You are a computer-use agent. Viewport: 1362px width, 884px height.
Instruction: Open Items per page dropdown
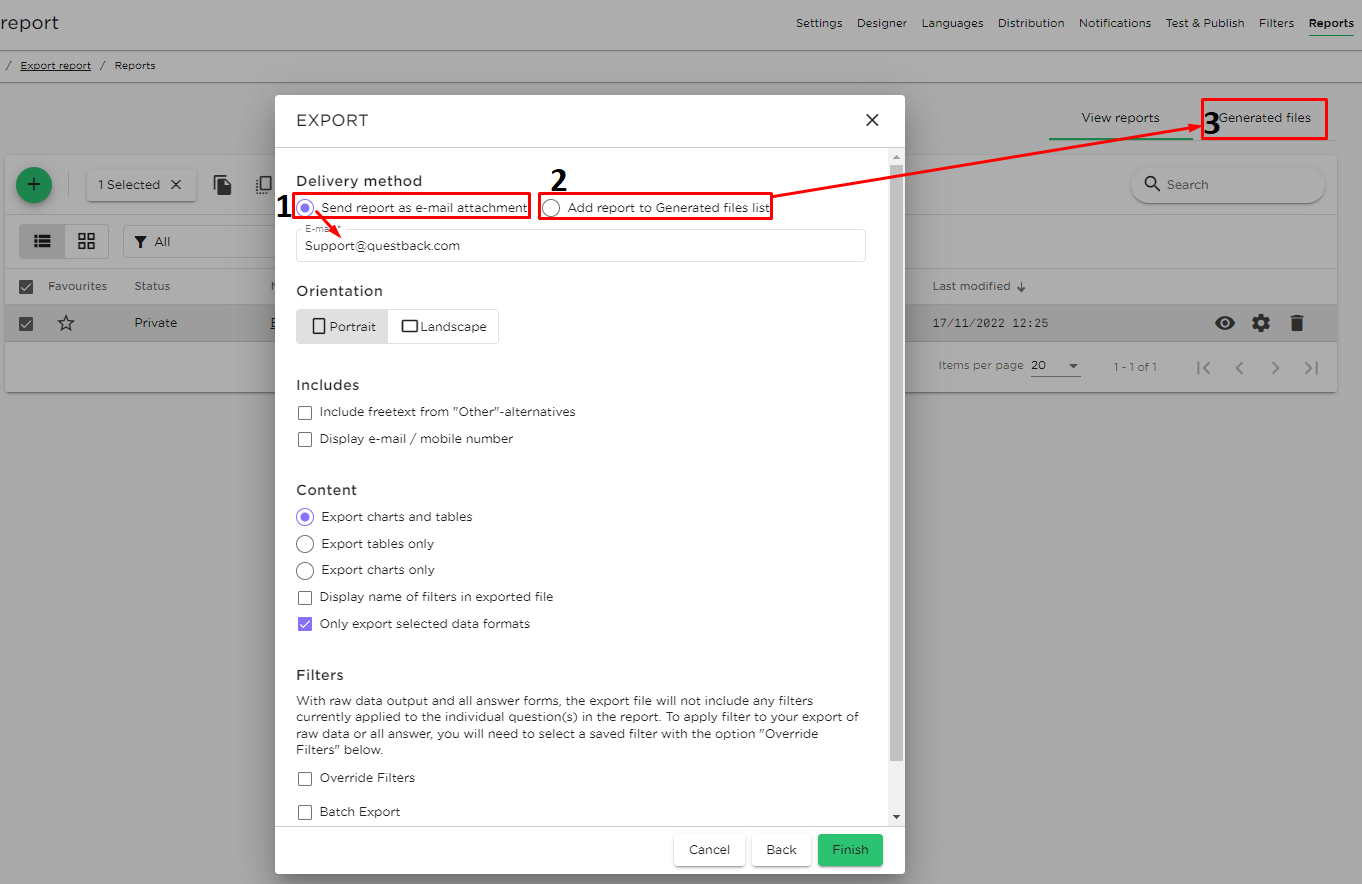[x=1056, y=366]
